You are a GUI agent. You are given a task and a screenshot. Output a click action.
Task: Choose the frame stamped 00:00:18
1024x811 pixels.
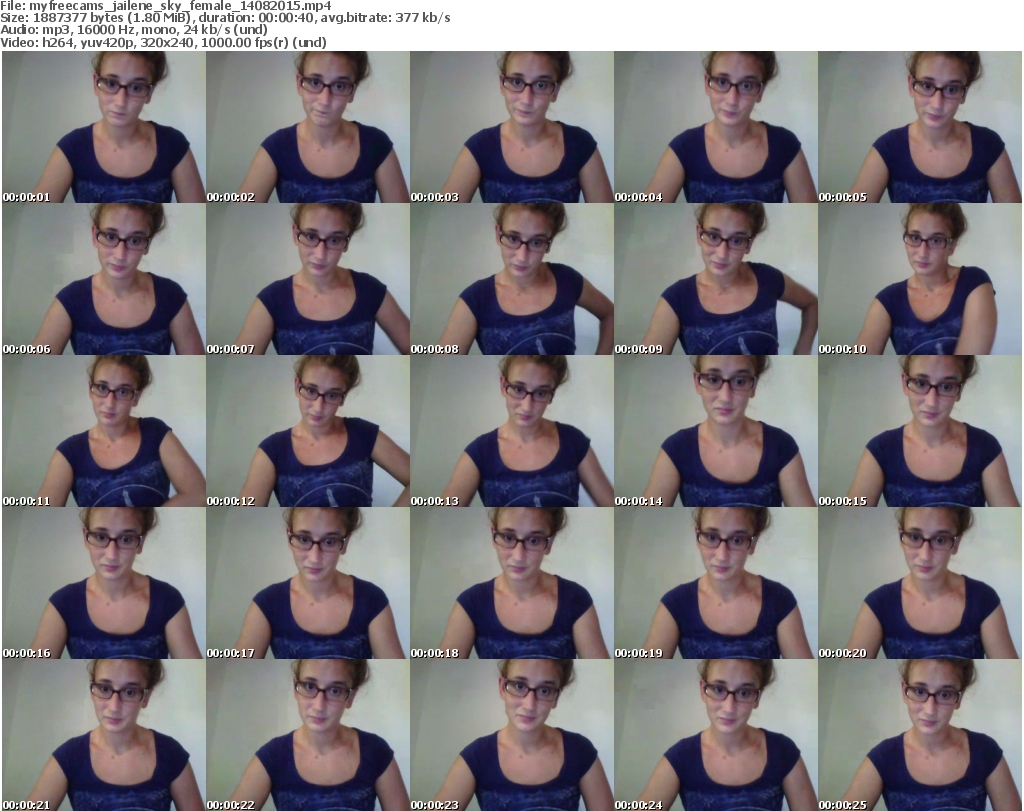[x=512, y=583]
